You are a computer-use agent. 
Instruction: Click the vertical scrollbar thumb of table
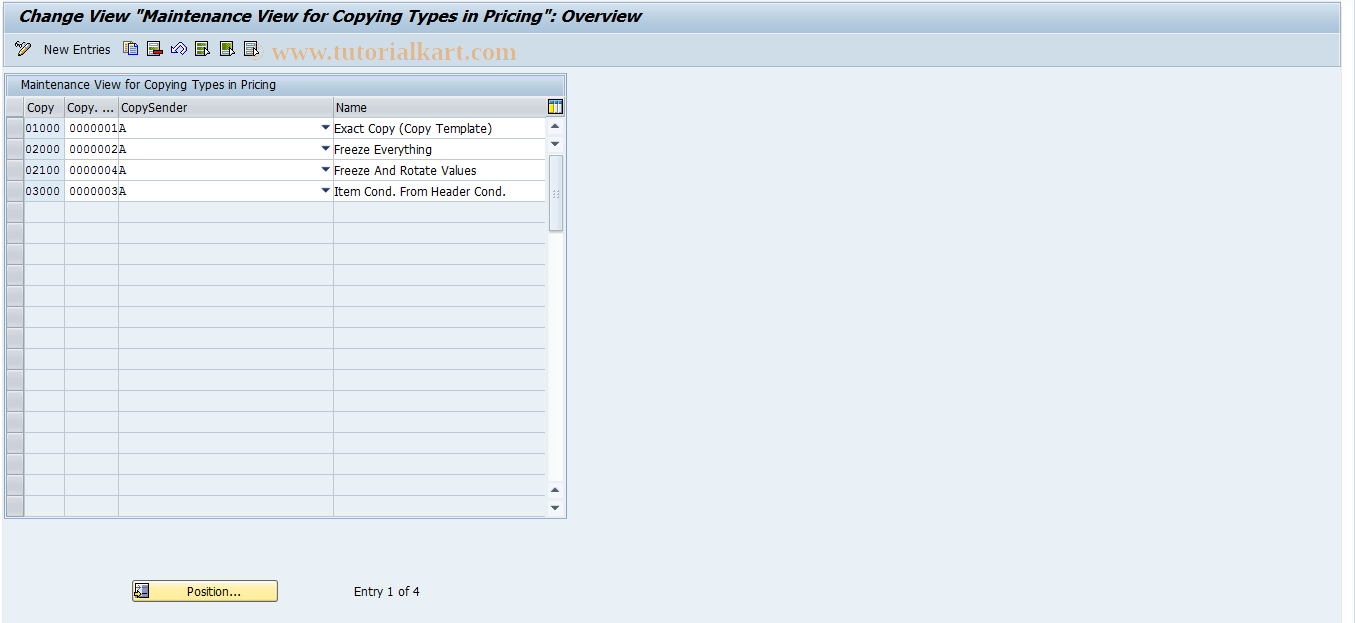pos(556,193)
